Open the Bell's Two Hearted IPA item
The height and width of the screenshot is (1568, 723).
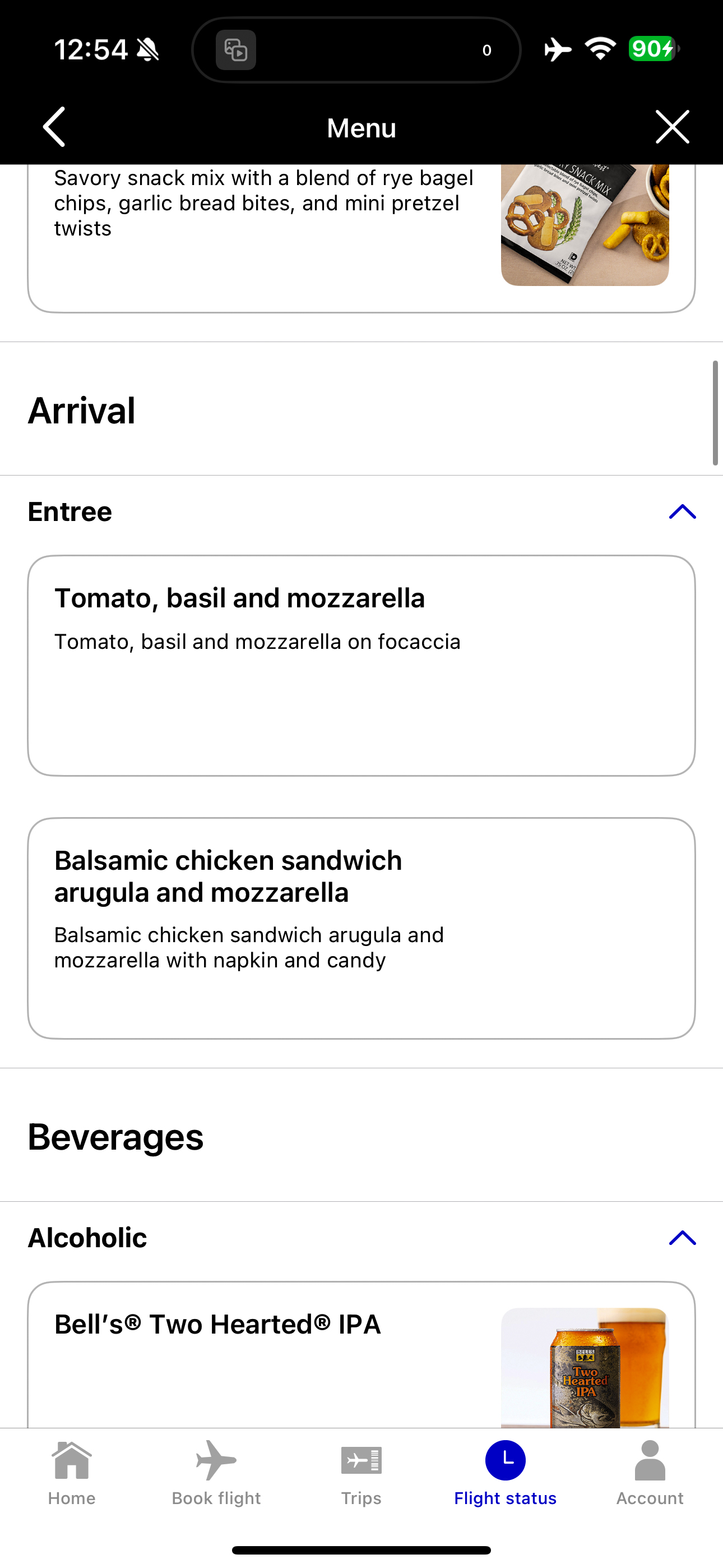pos(361,1355)
